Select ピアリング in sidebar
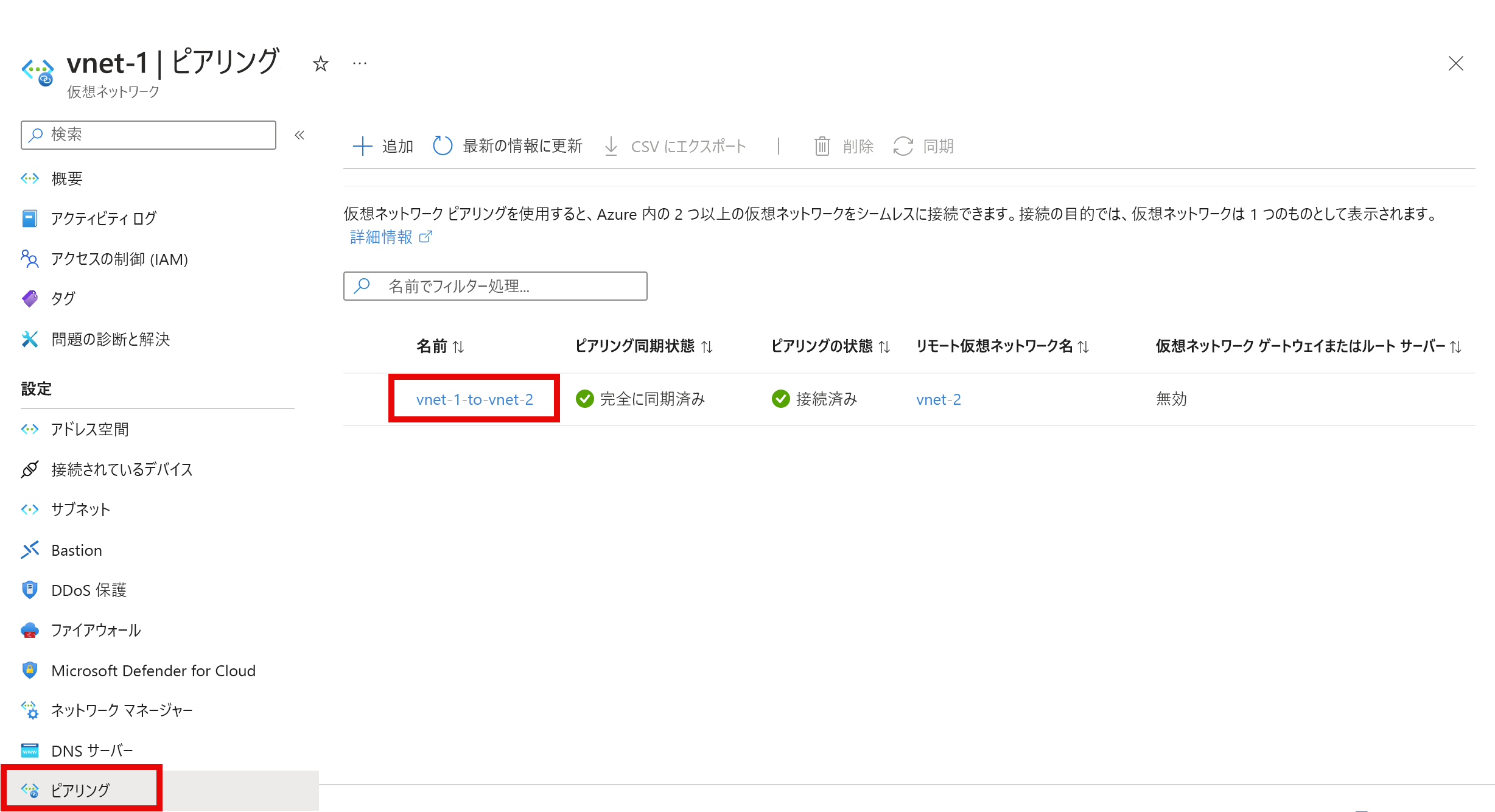Screen dimensions: 1495x812 coord(80,790)
